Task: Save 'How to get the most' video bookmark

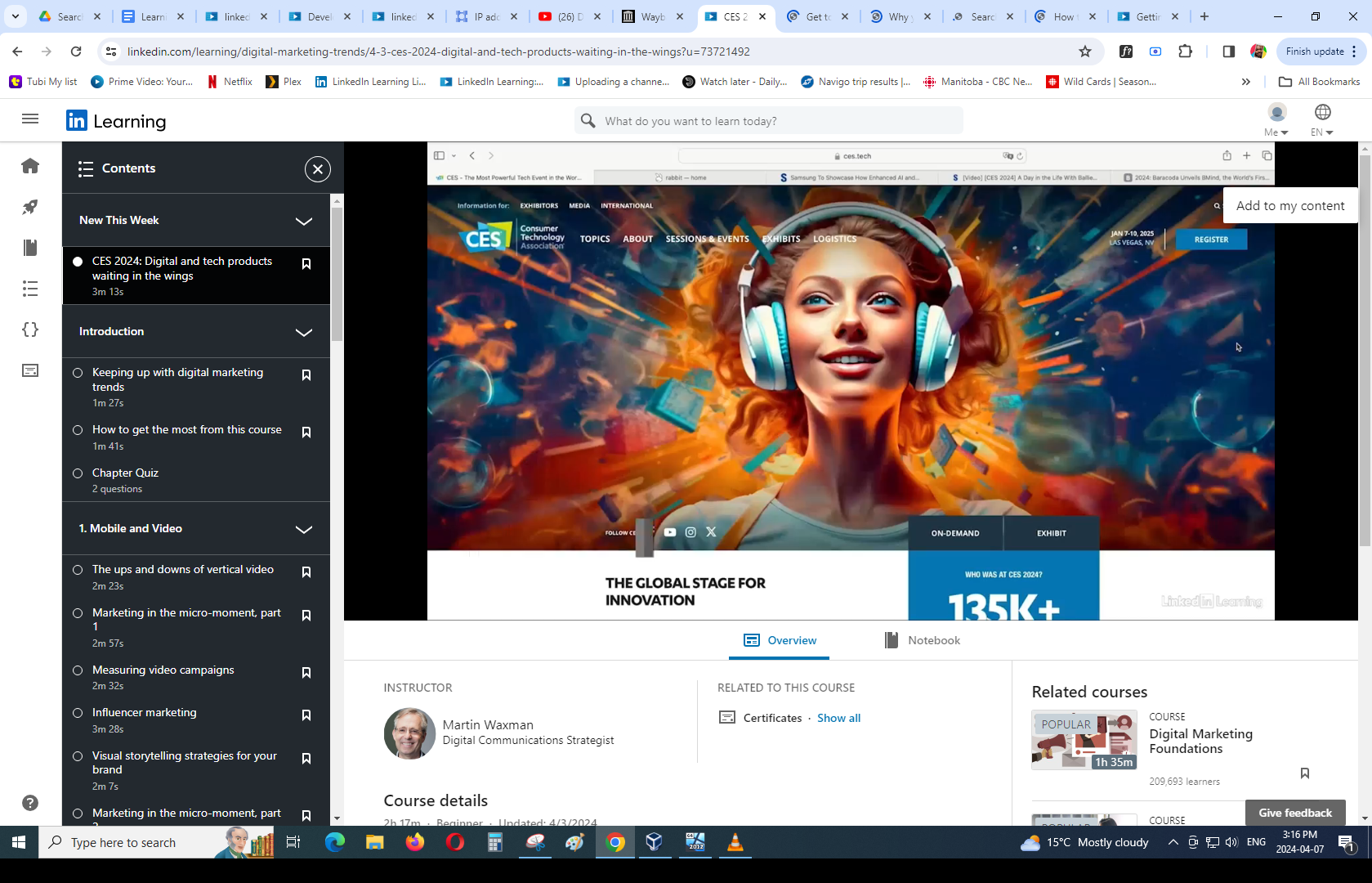Action: pyautogui.click(x=306, y=433)
